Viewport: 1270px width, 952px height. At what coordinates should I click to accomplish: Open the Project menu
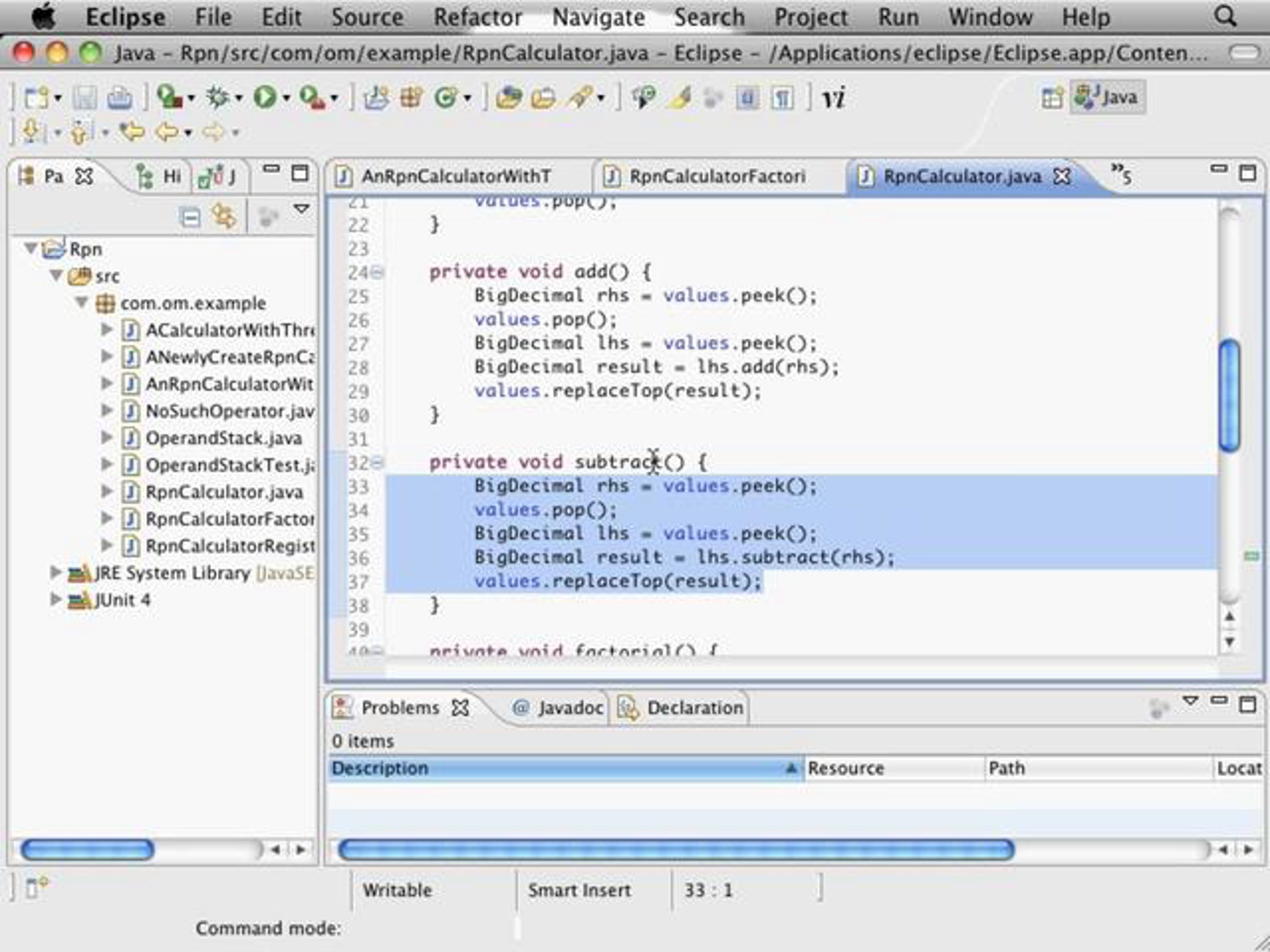coord(811,17)
